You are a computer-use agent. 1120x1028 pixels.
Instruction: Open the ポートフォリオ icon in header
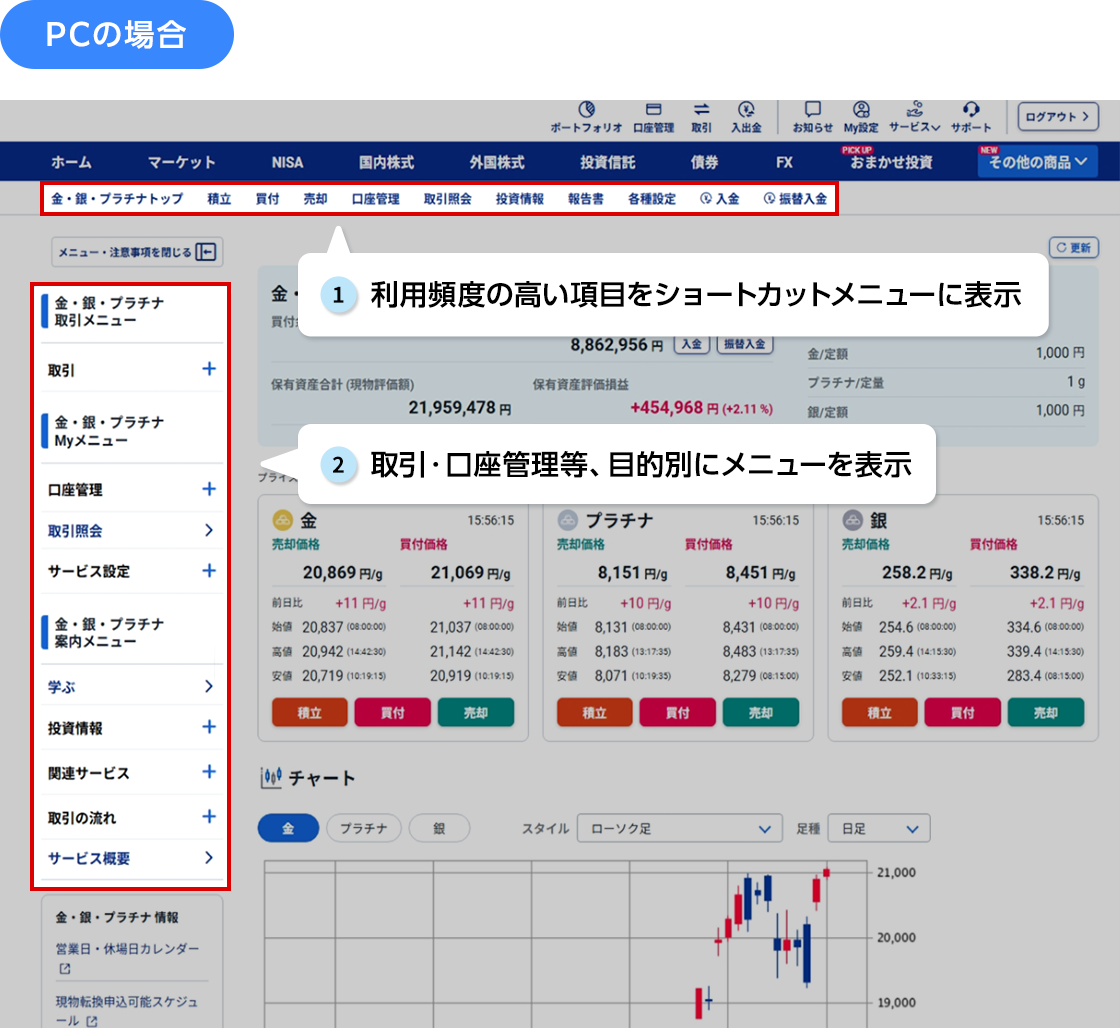coord(586,109)
